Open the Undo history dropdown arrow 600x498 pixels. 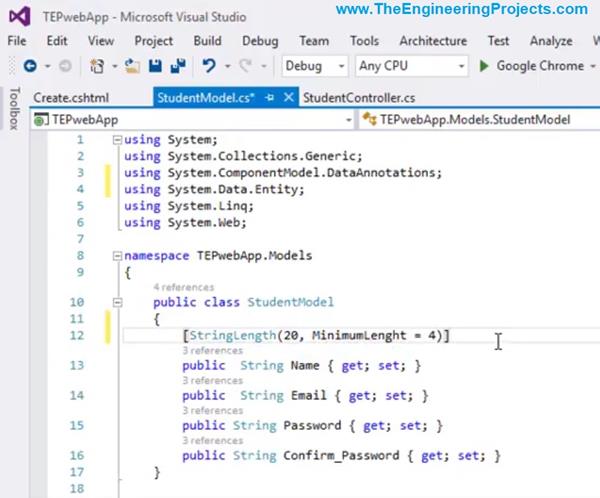click(228, 67)
